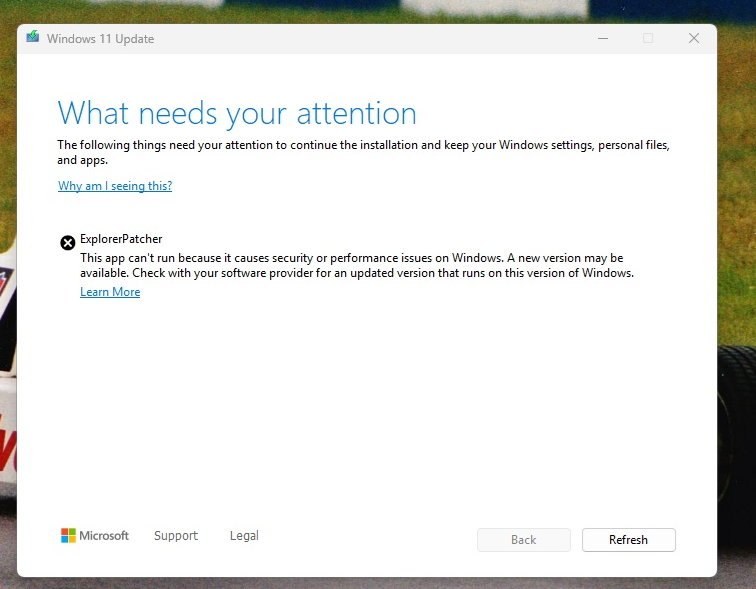This screenshot has width=756, height=589.
Task: Click the Refresh button
Action: [628, 540]
